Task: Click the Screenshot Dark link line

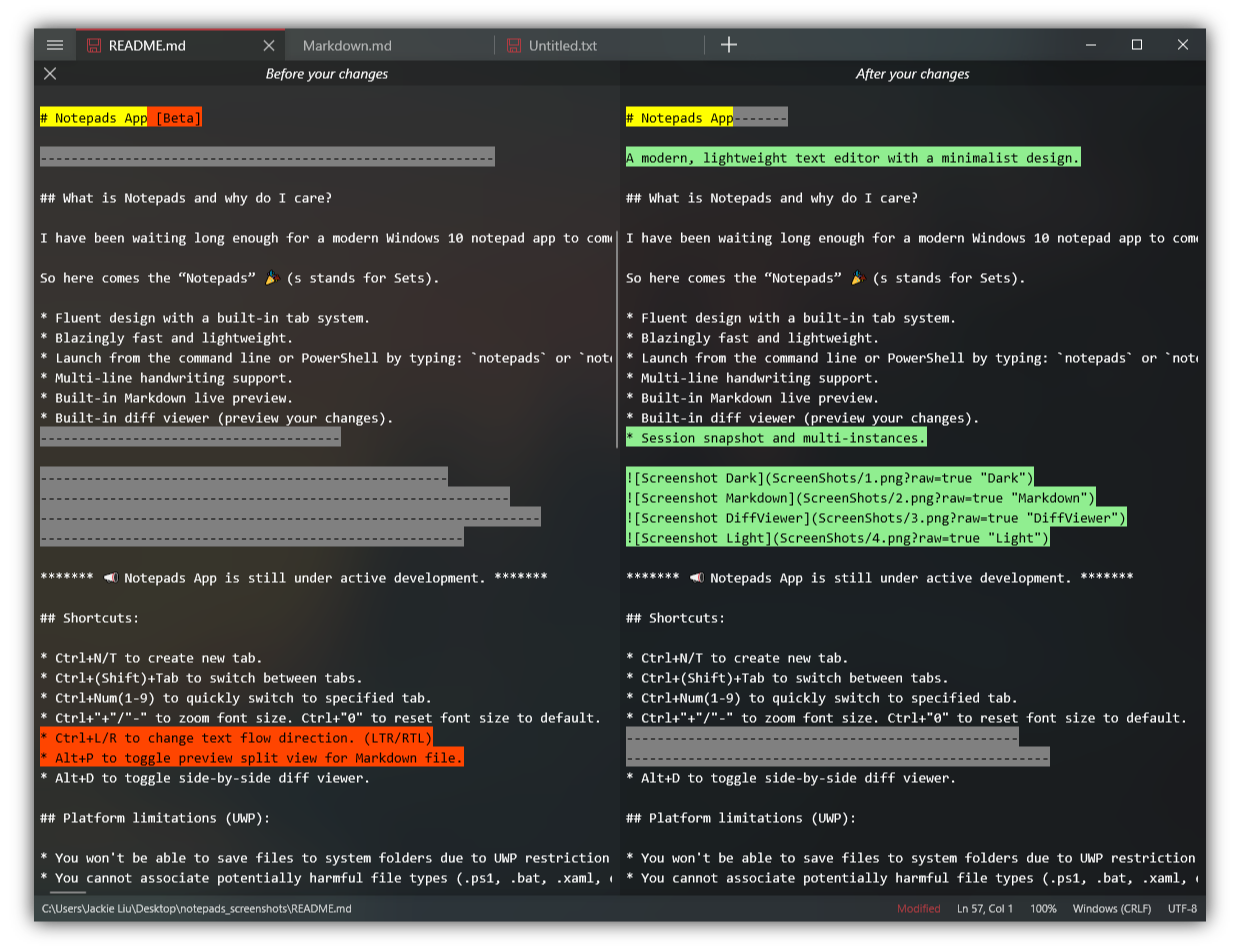Action: 829,478
